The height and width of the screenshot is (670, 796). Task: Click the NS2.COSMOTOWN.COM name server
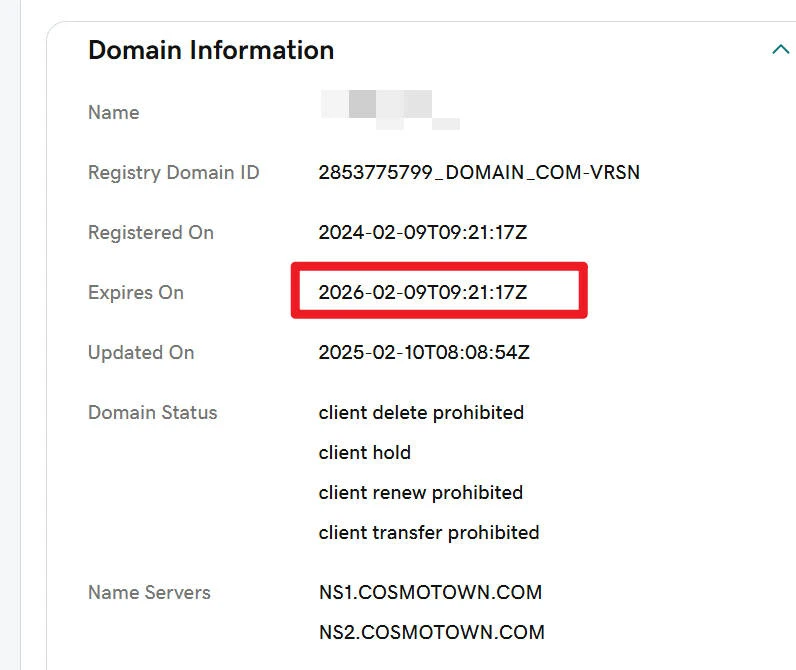(x=431, y=633)
